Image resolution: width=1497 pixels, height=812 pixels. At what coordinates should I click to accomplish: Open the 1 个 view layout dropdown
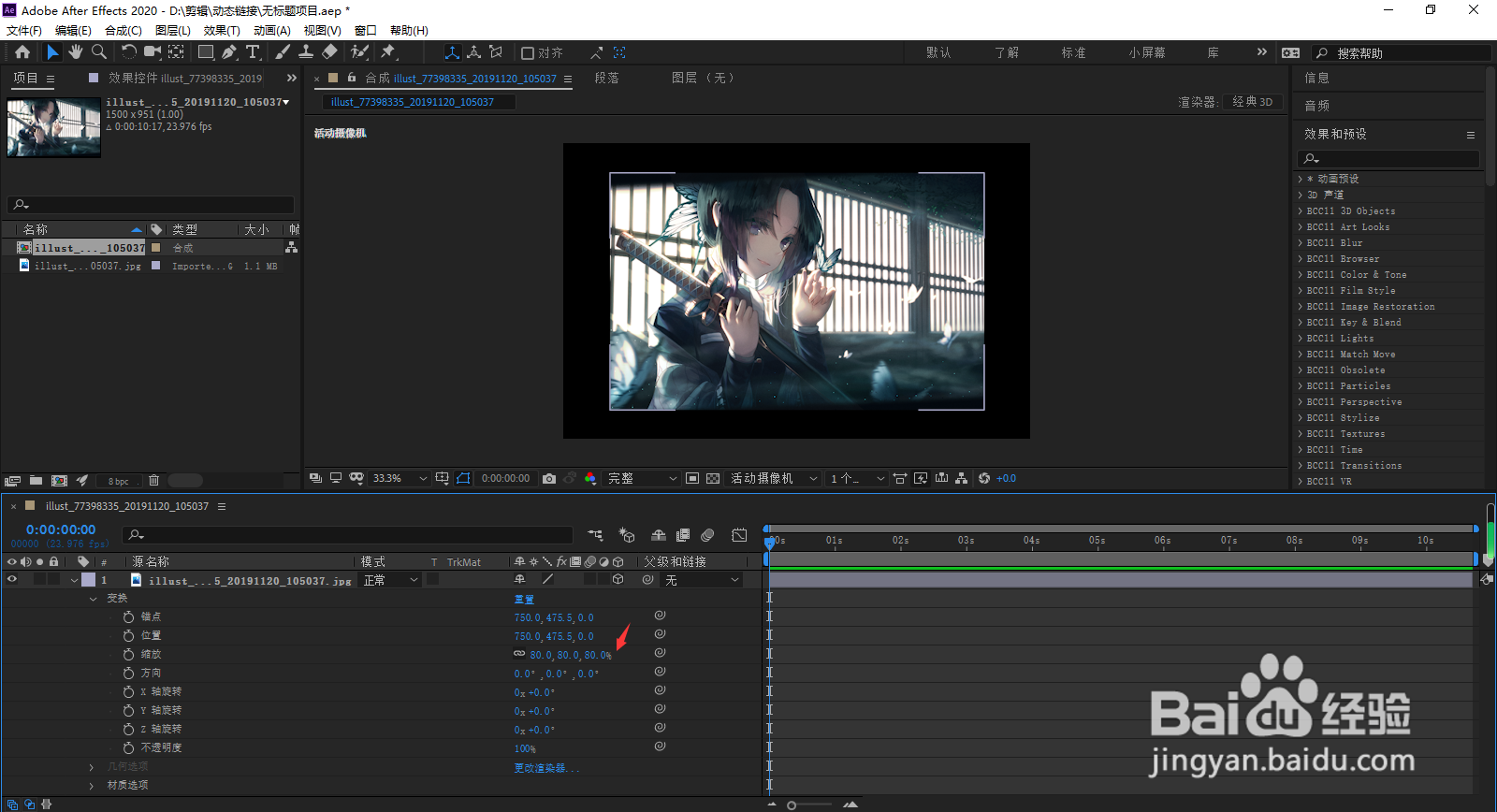point(857,478)
